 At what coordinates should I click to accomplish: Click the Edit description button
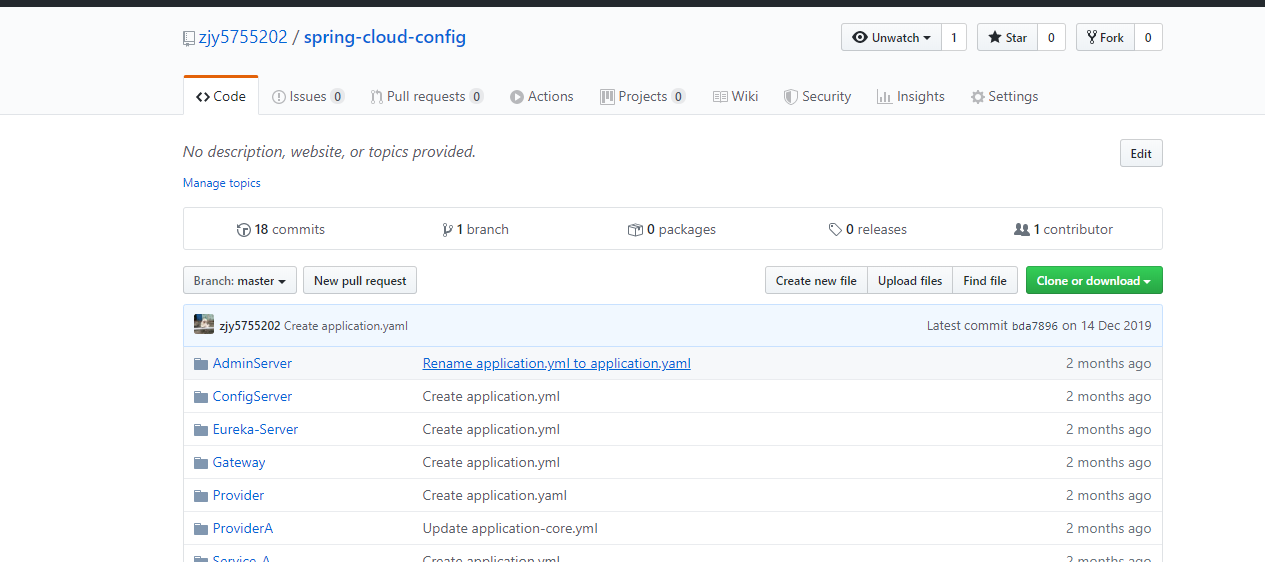pyautogui.click(x=1141, y=154)
